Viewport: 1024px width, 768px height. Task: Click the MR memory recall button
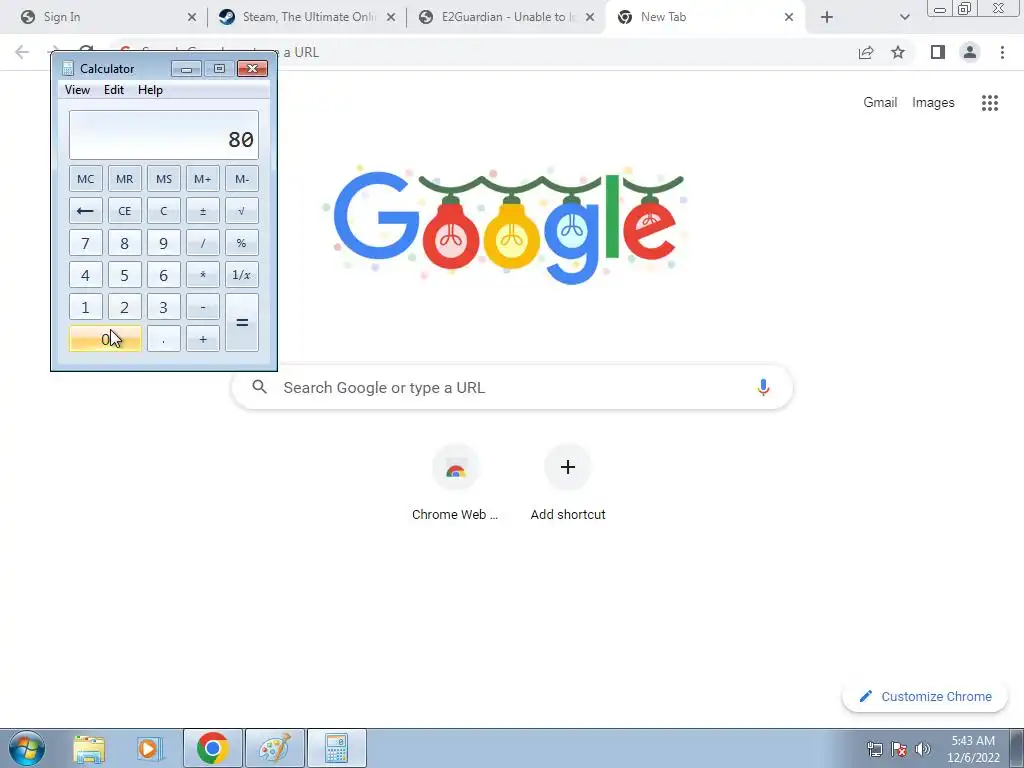(x=125, y=179)
